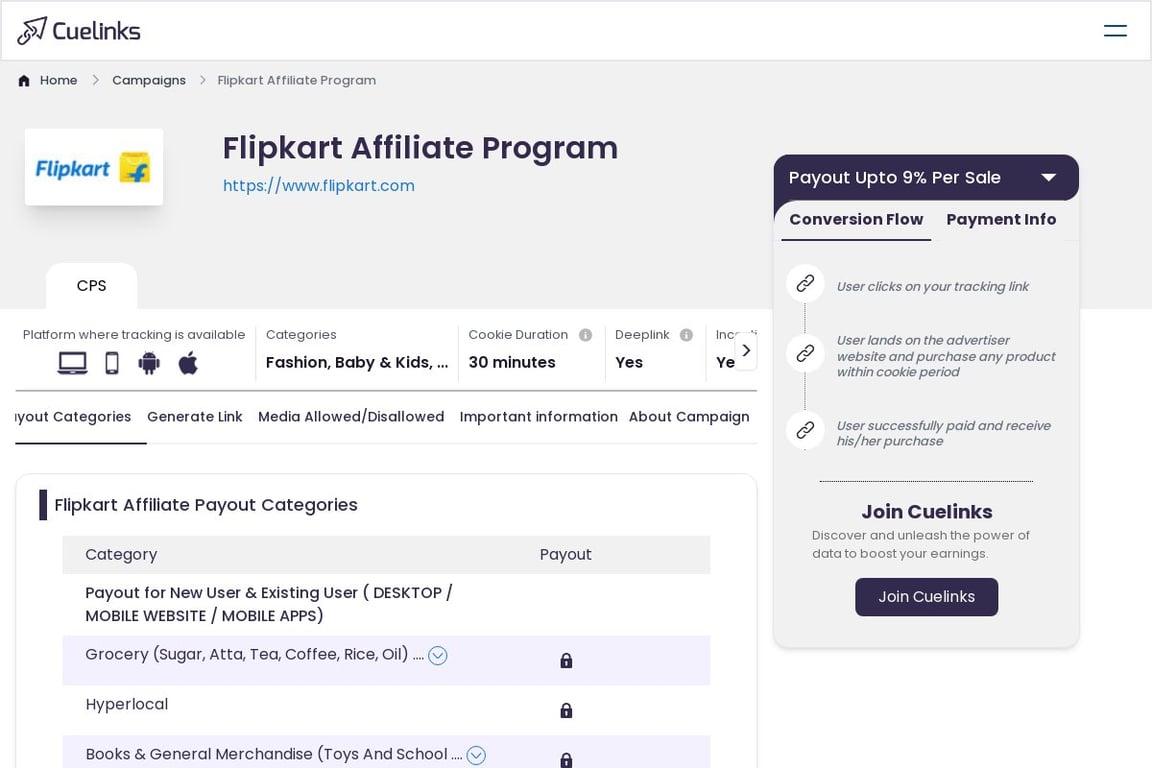Switch to the Conversion Flow tab
Viewport: 1152px width, 768px height.
coord(856,220)
